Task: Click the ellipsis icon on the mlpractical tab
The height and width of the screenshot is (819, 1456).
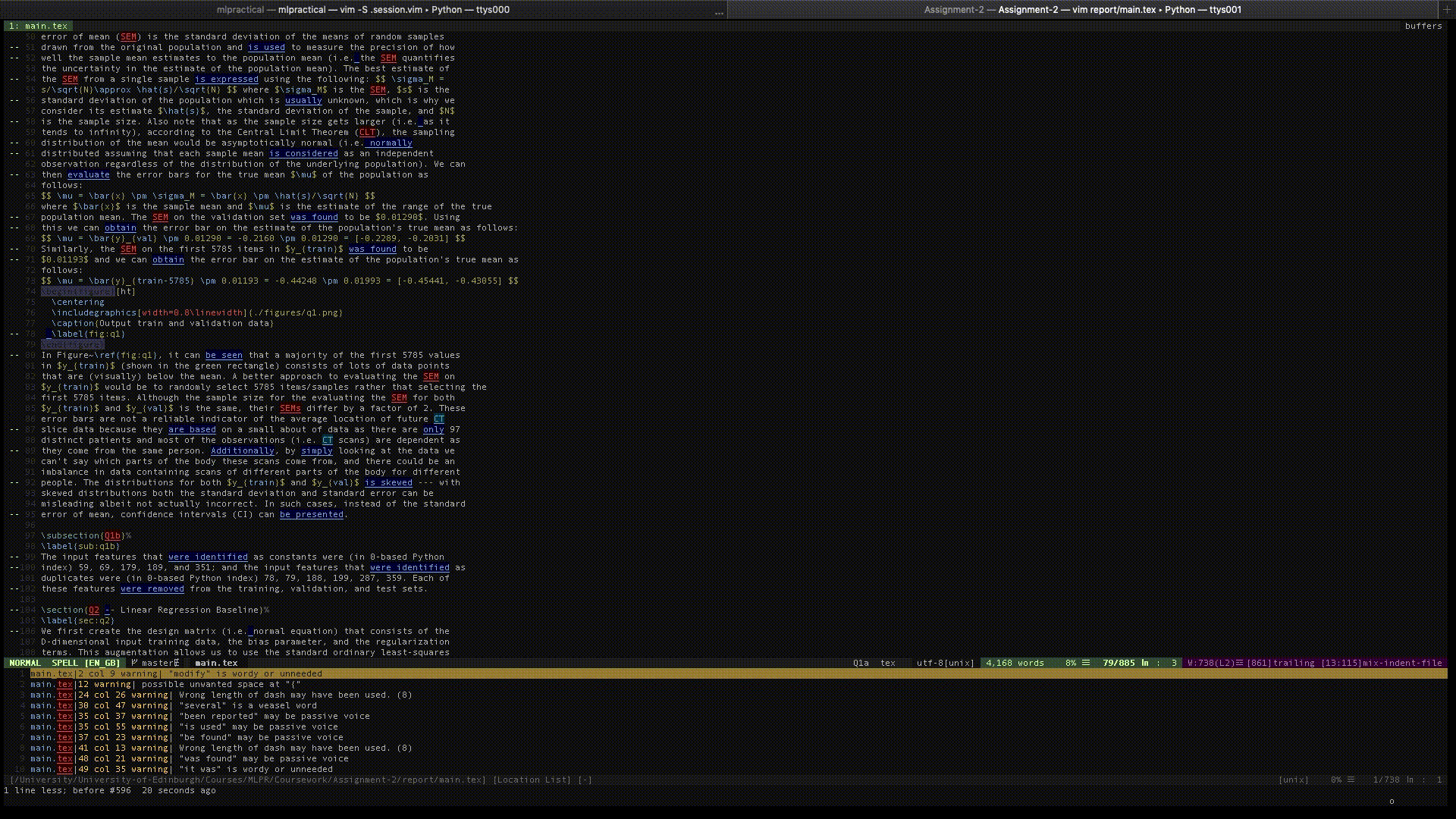Action: [x=719, y=11]
